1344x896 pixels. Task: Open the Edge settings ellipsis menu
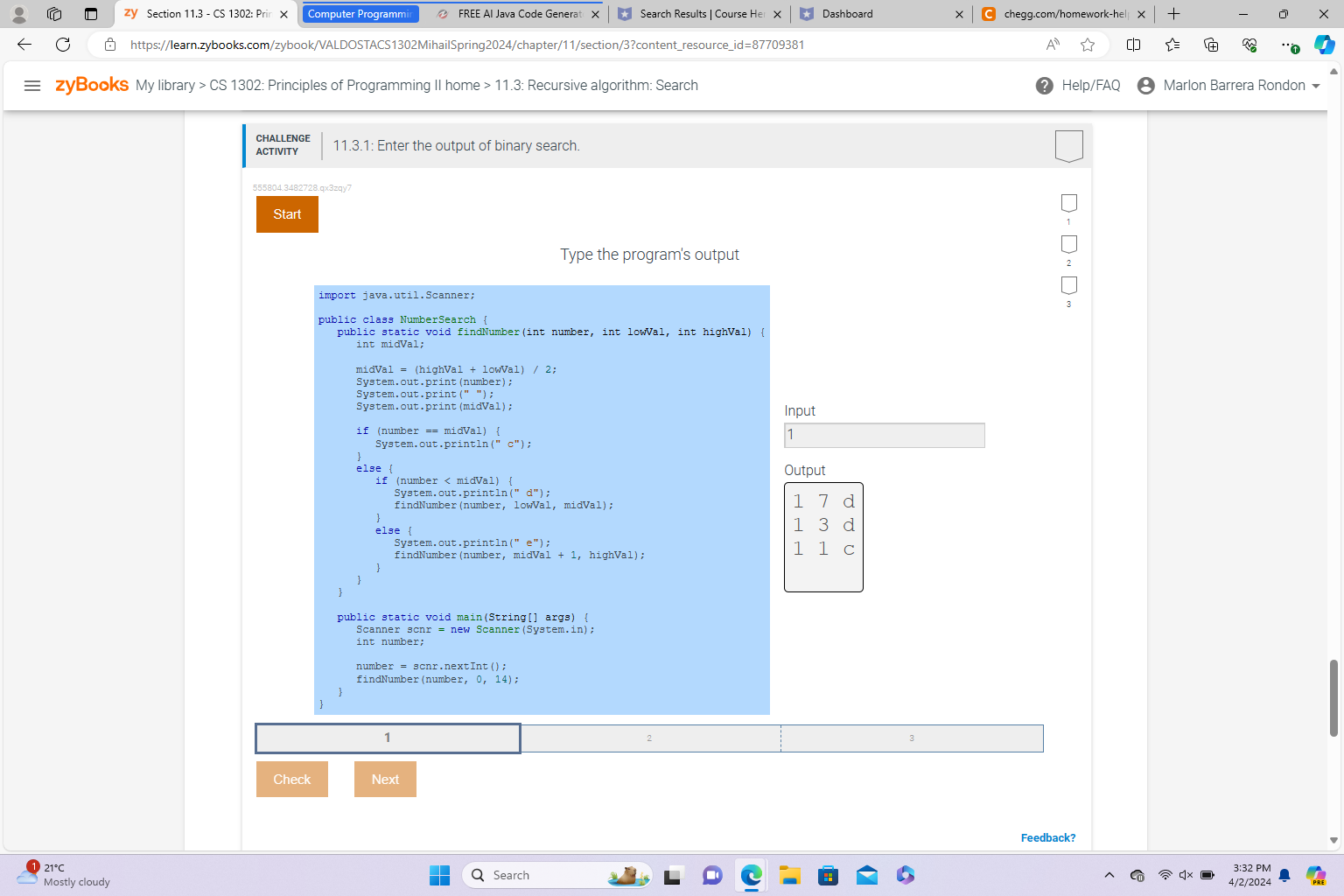click(1286, 45)
